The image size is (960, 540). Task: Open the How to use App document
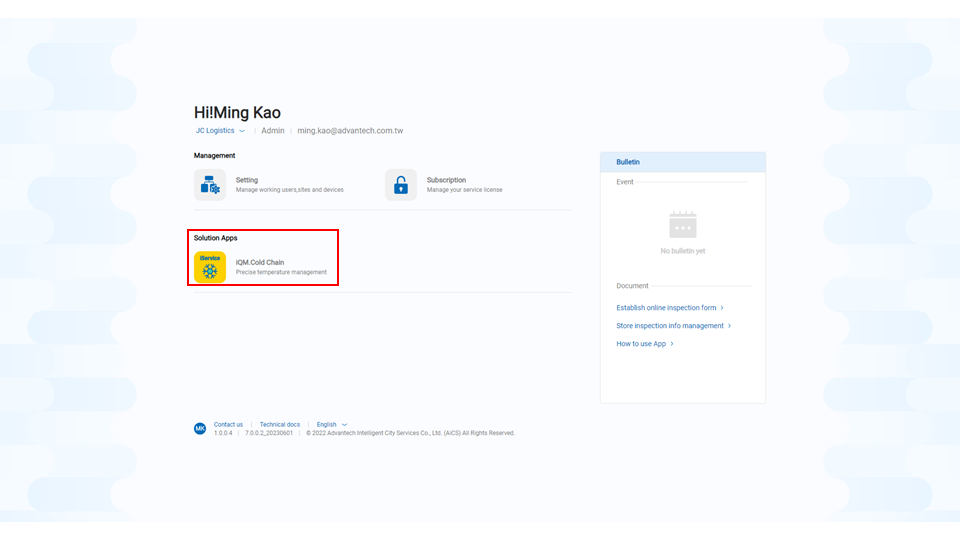tap(641, 344)
